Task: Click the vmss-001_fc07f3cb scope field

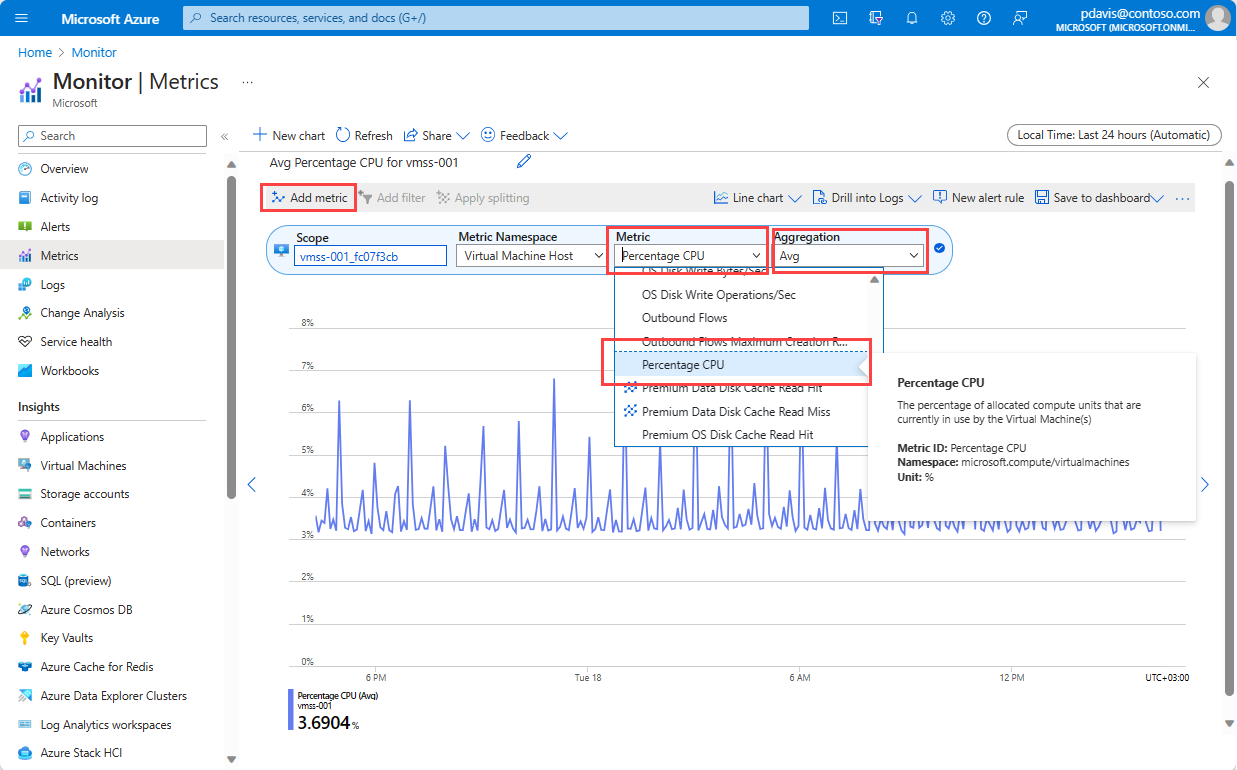Action: tap(371, 255)
